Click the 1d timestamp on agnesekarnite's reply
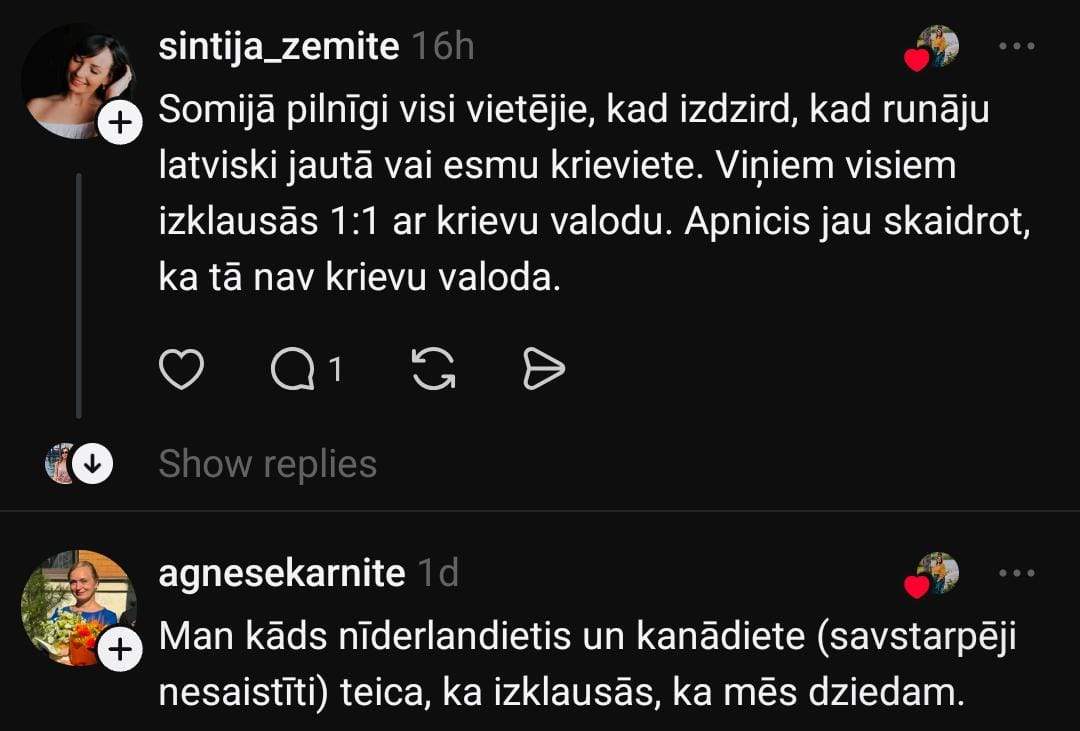The height and width of the screenshot is (731, 1080). click(437, 574)
